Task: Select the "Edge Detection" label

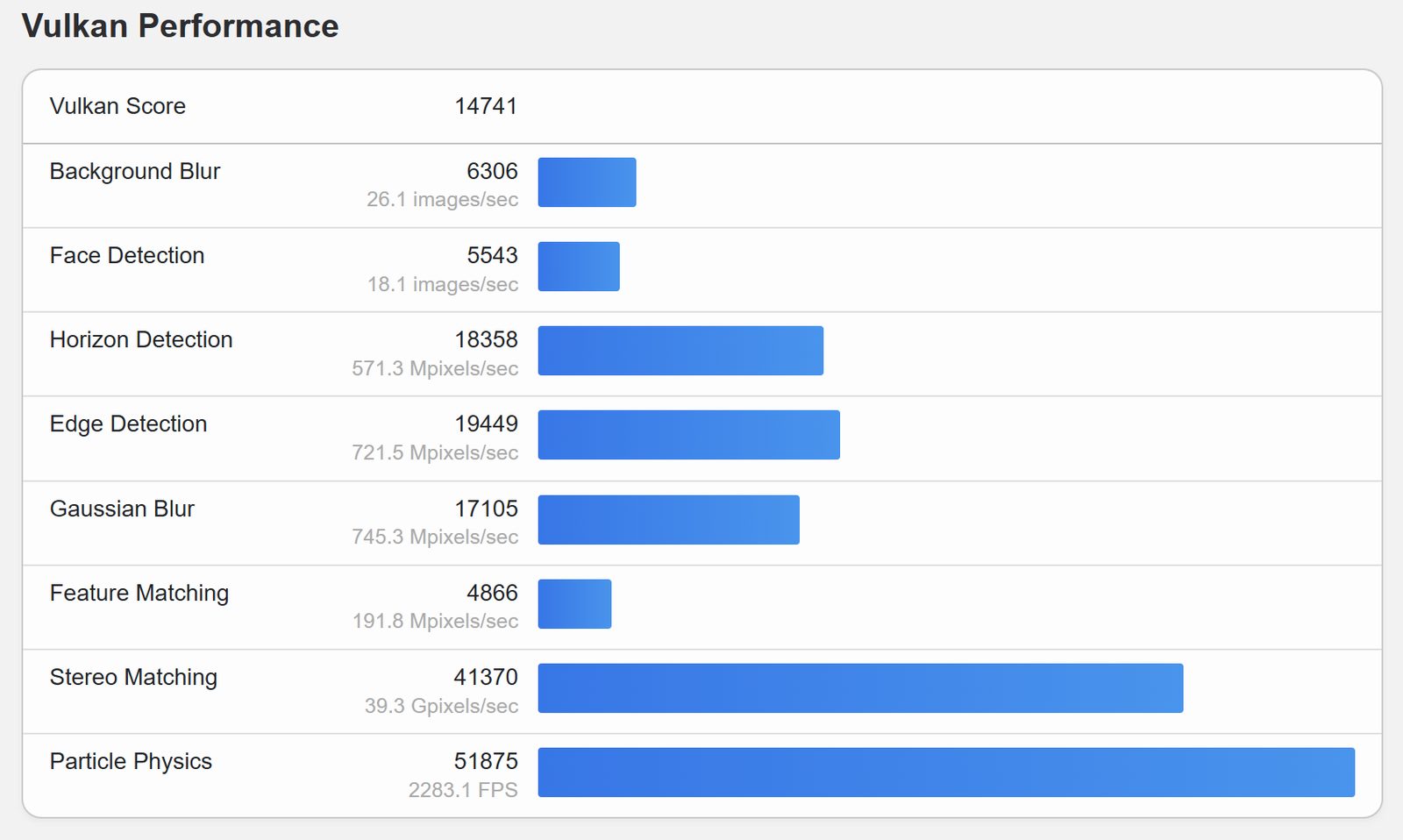Action: [x=128, y=424]
